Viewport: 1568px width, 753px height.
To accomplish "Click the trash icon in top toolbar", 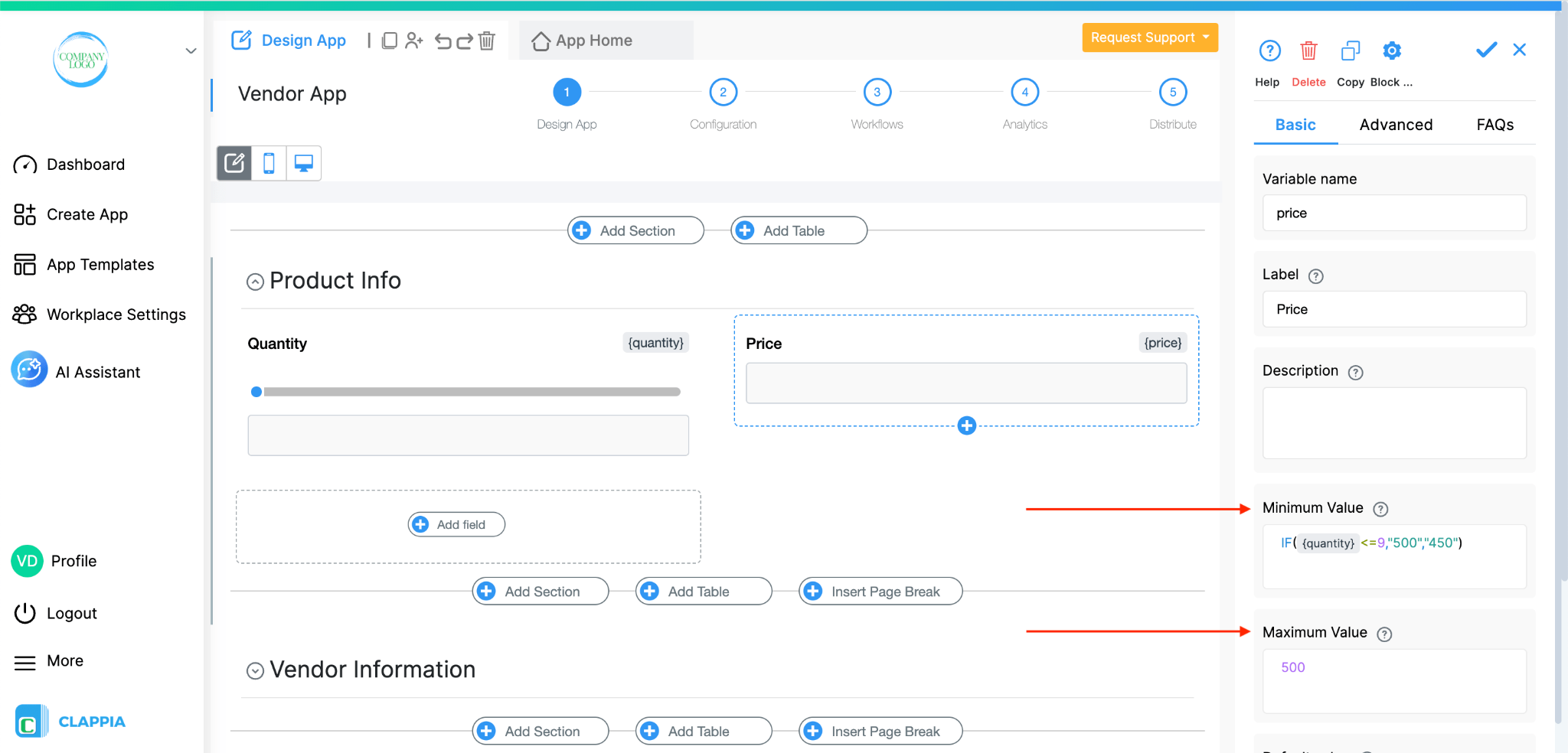I will tap(487, 41).
